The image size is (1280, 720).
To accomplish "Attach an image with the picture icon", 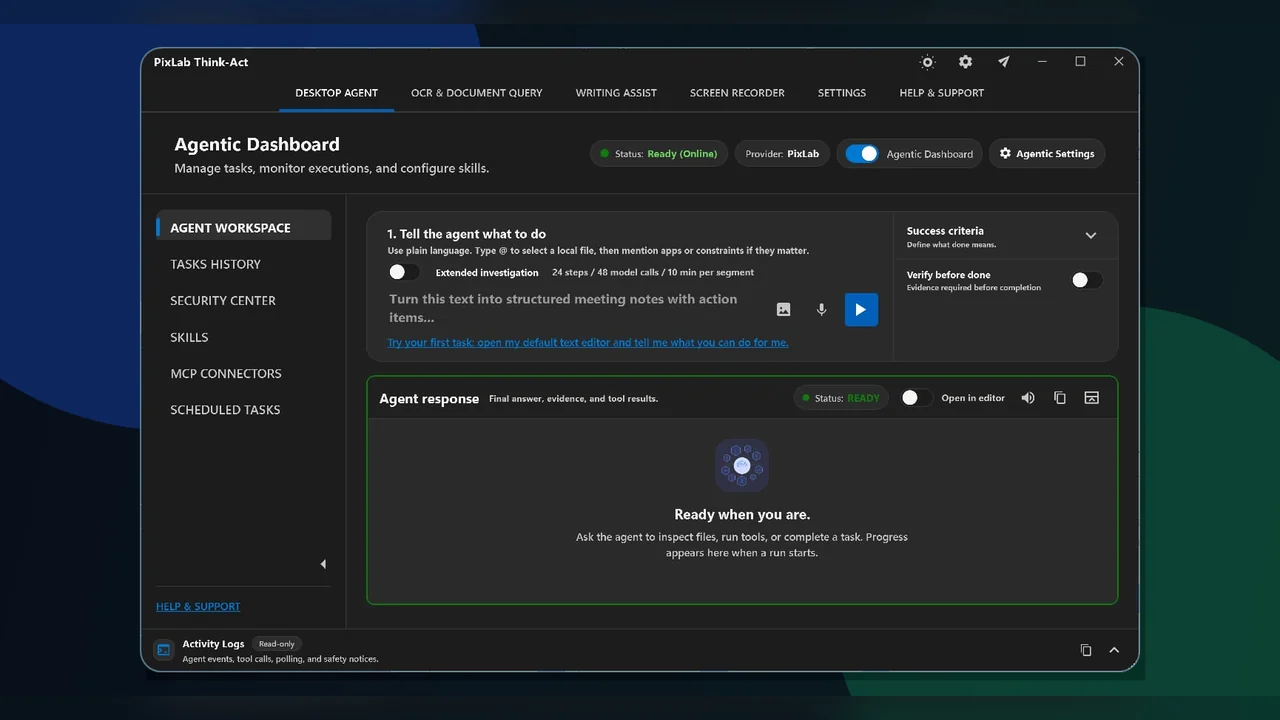I will click(783, 310).
